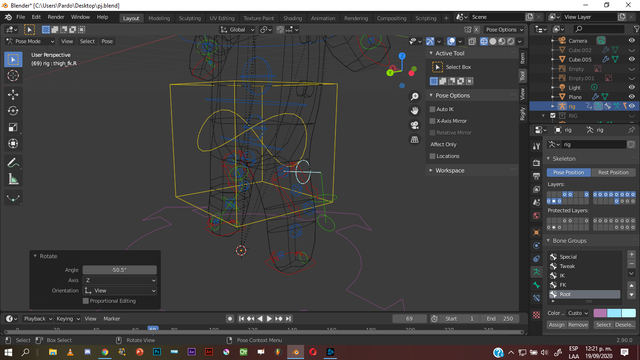Image resolution: width=640 pixels, height=360 pixels.
Task: Open Tool properties tab icon
Action: 536,147
